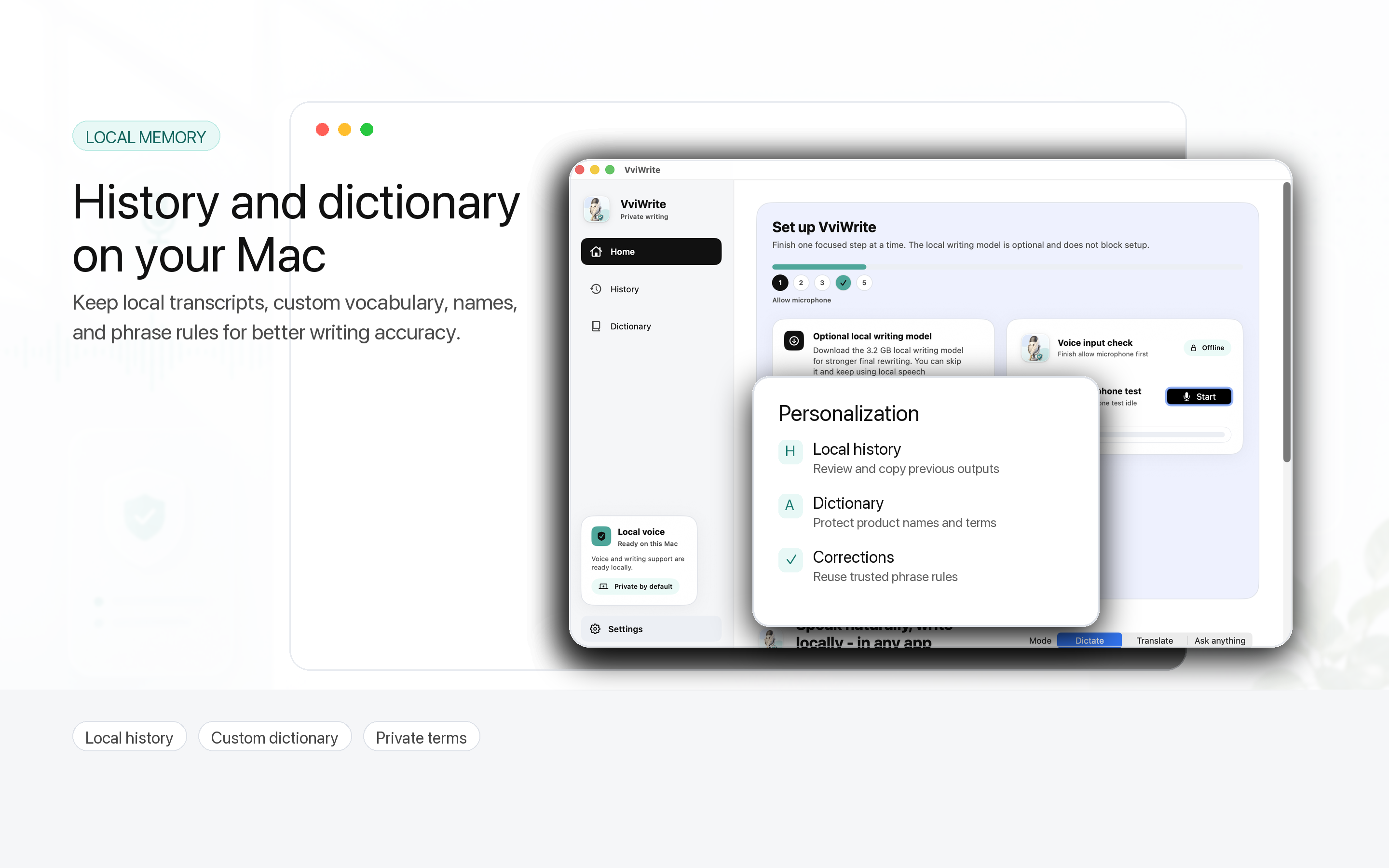Click the Settings gear icon
1389x868 pixels.
tap(595, 629)
